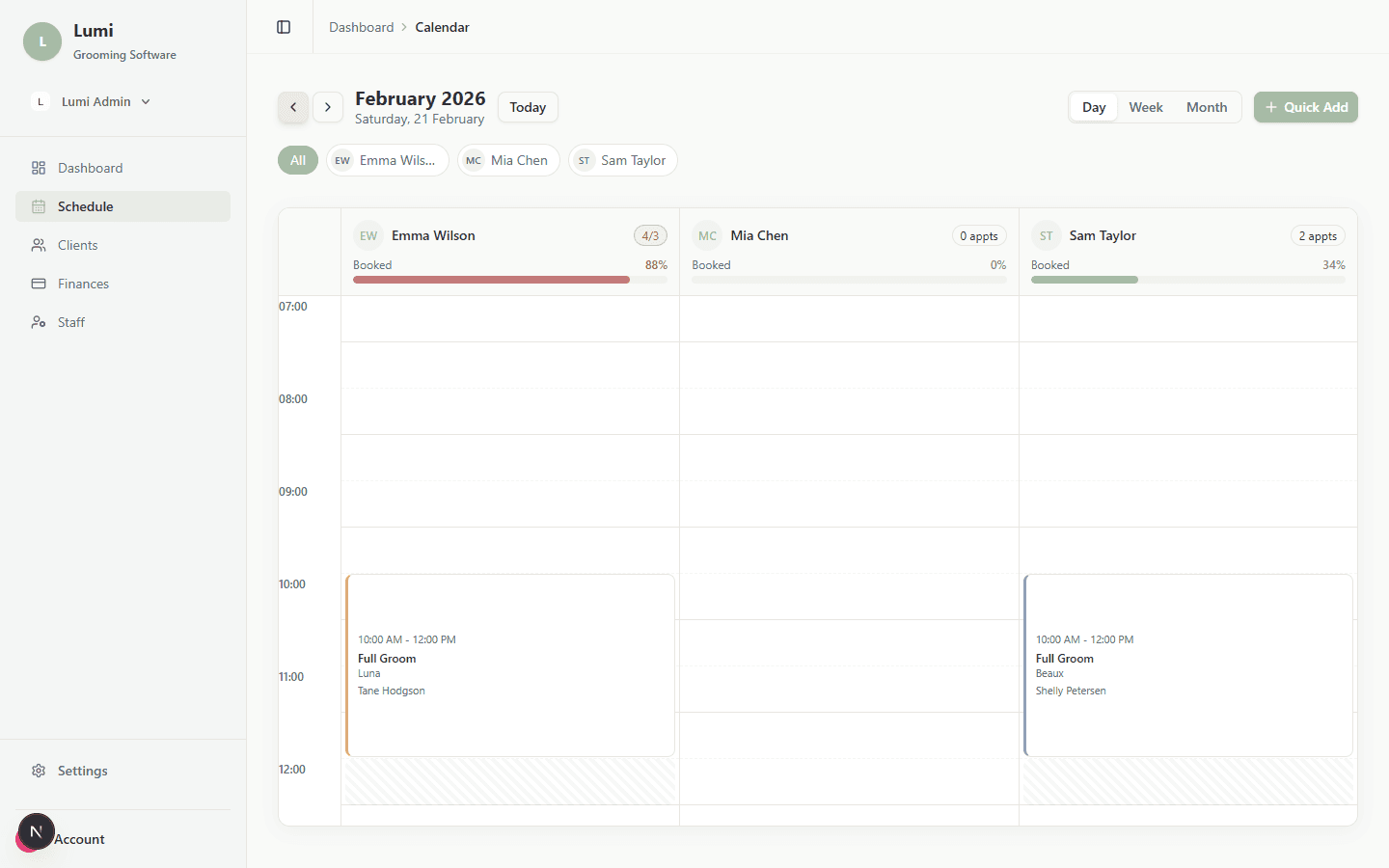Toggle the Sam Taylor staff filter

[x=622, y=160]
